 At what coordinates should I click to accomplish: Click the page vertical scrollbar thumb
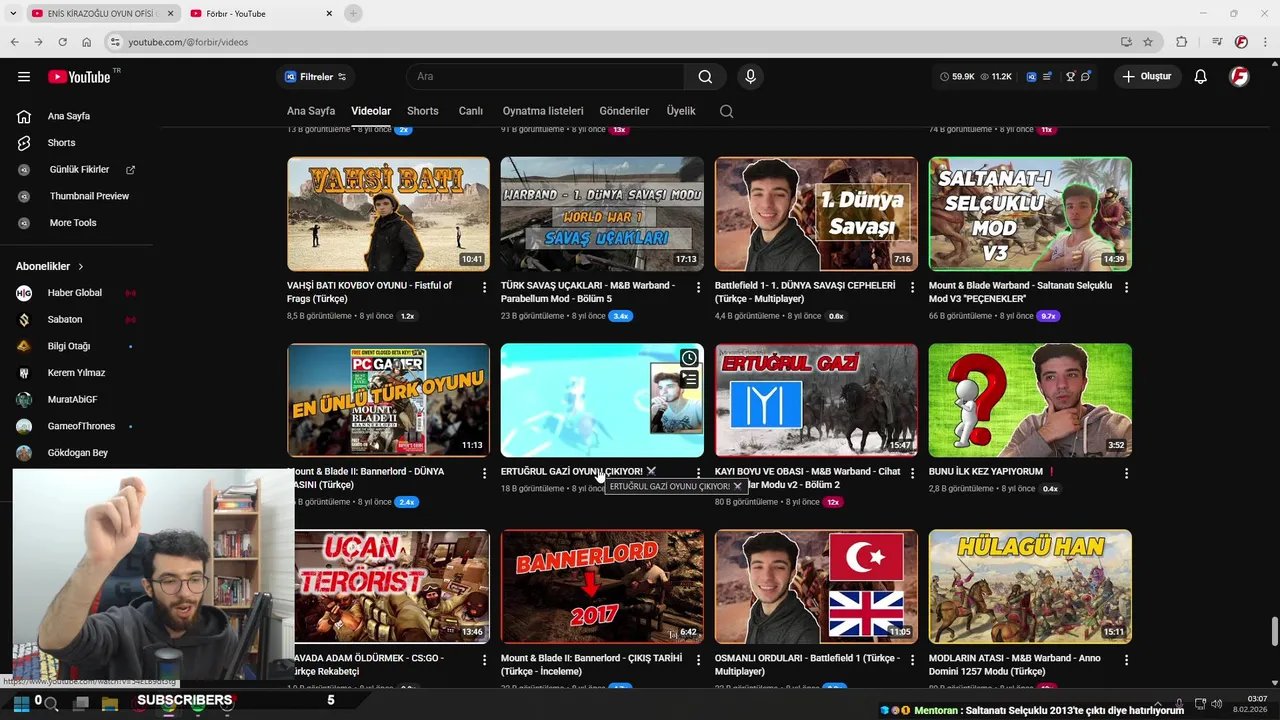tap(1274, 633)
